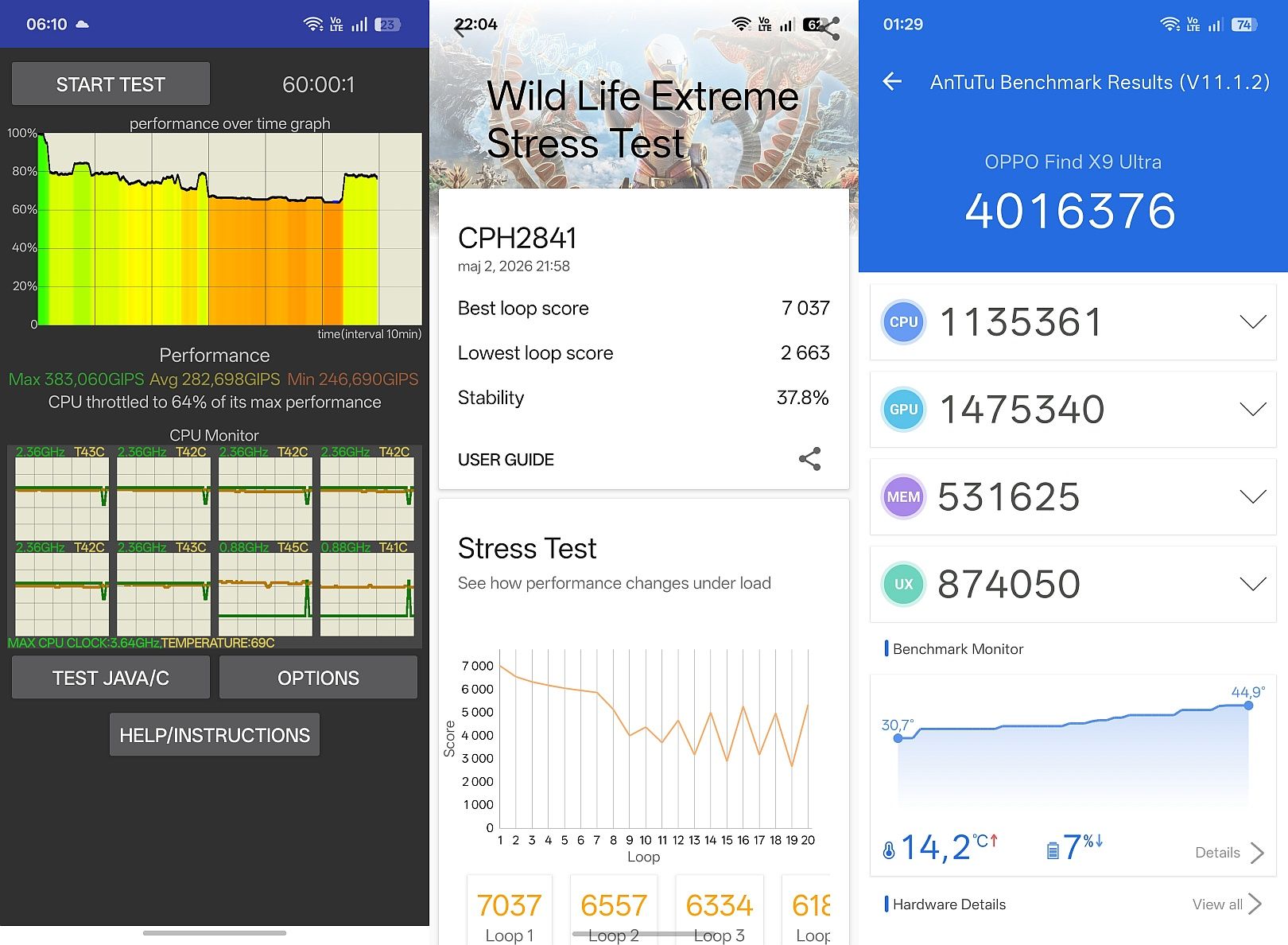Image resolution: width=1288 pixels, height=945 pixels.
Task: Open Benchmark Monitor Details
Action: click(x=1229, y=853)
